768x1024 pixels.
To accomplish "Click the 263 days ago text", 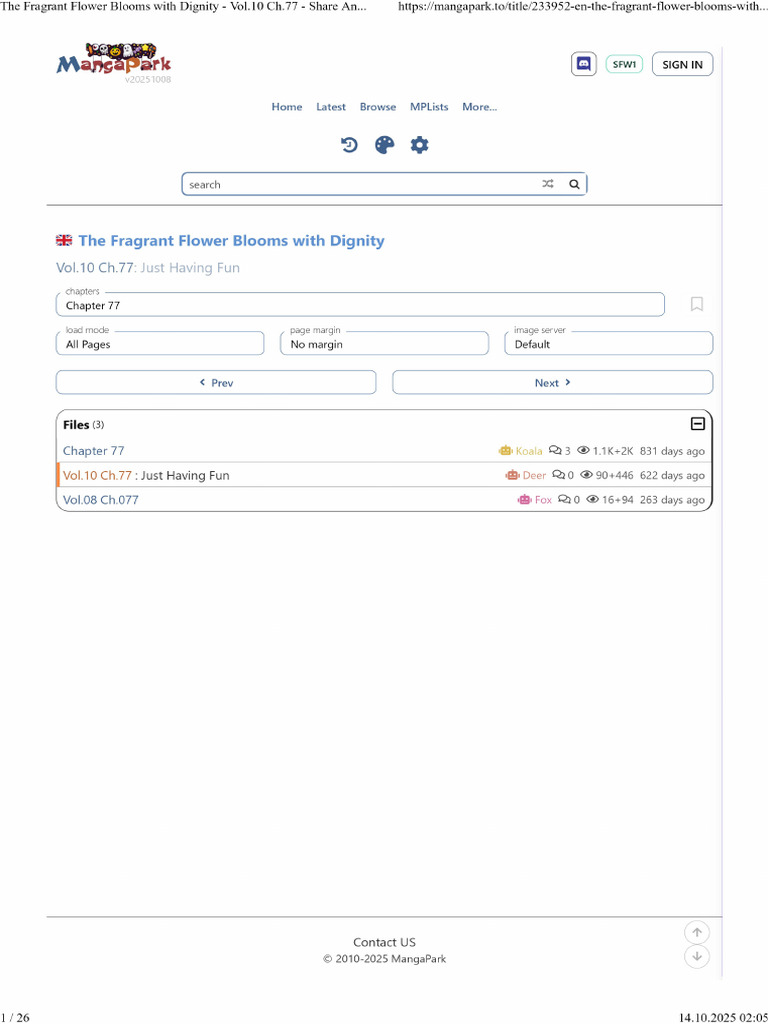I will click(x=672, y=500).
